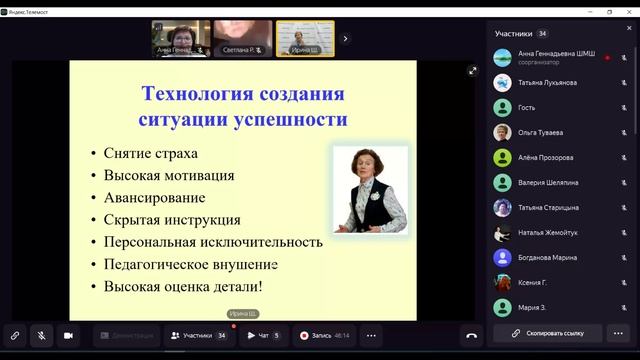Show next participant video thumbnails
The image size is (640, 360).
pyautogui.click(x=345, y=39)
